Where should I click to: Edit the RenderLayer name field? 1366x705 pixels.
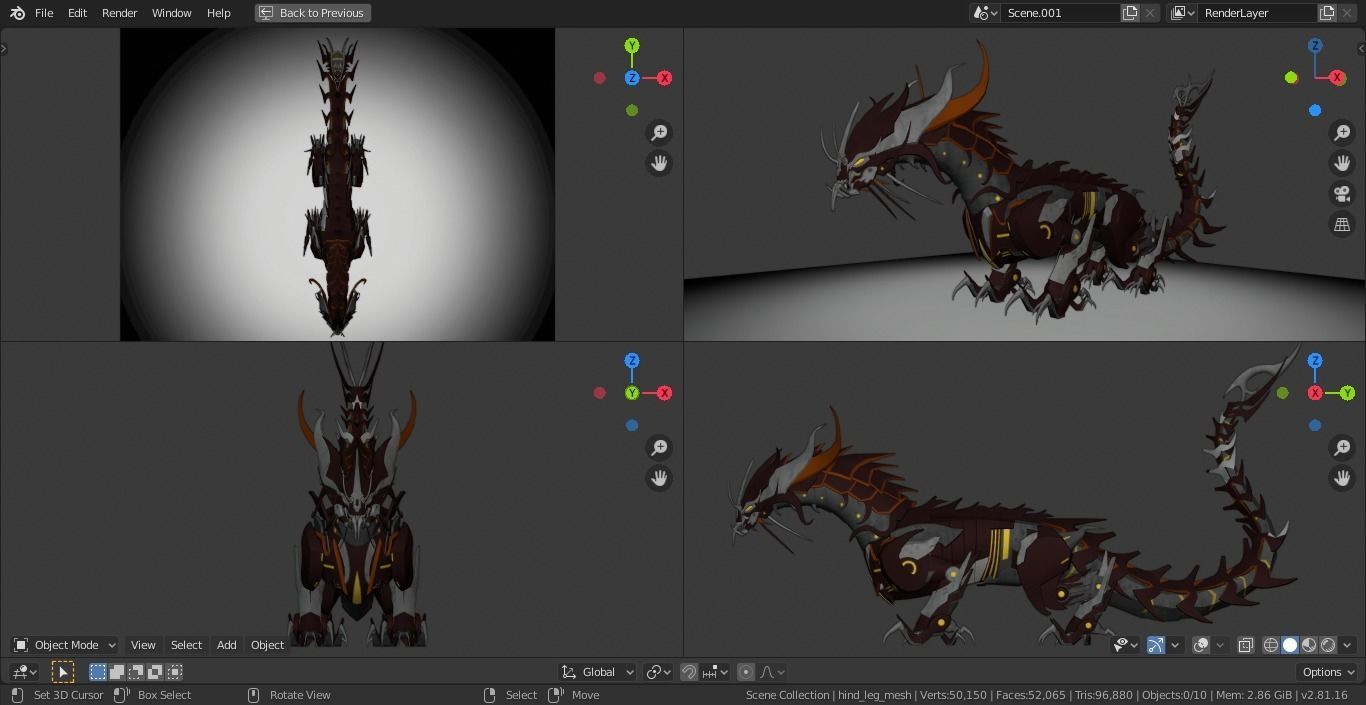coord(1257,13)
